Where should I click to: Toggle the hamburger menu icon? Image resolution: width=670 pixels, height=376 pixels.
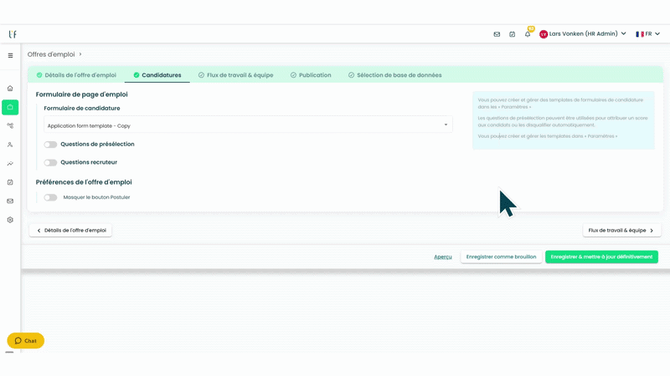point(10,56)
